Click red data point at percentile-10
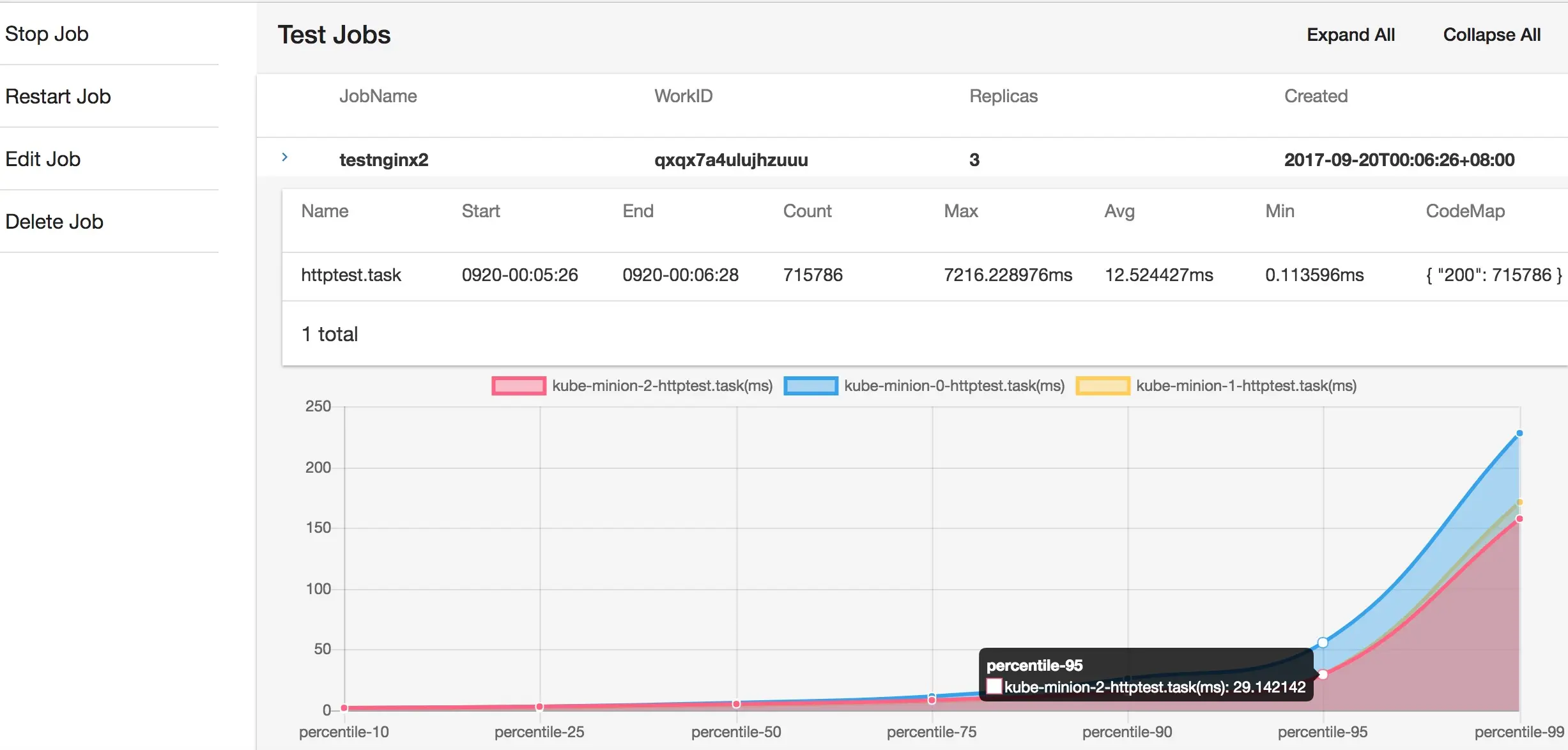This screenshot has height=750, width=1568. click(344, 708)
